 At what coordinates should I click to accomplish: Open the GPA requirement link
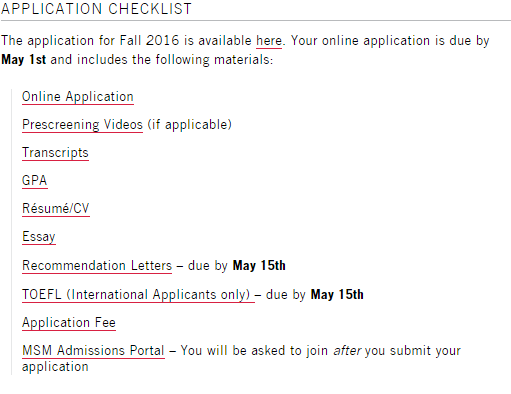tap(35, 181)
